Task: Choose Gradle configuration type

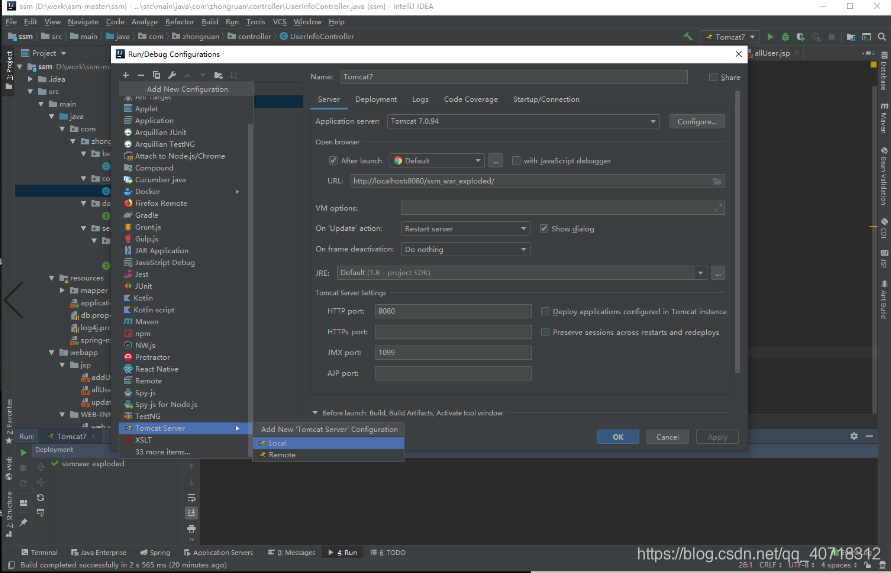Action: point(182,215)
